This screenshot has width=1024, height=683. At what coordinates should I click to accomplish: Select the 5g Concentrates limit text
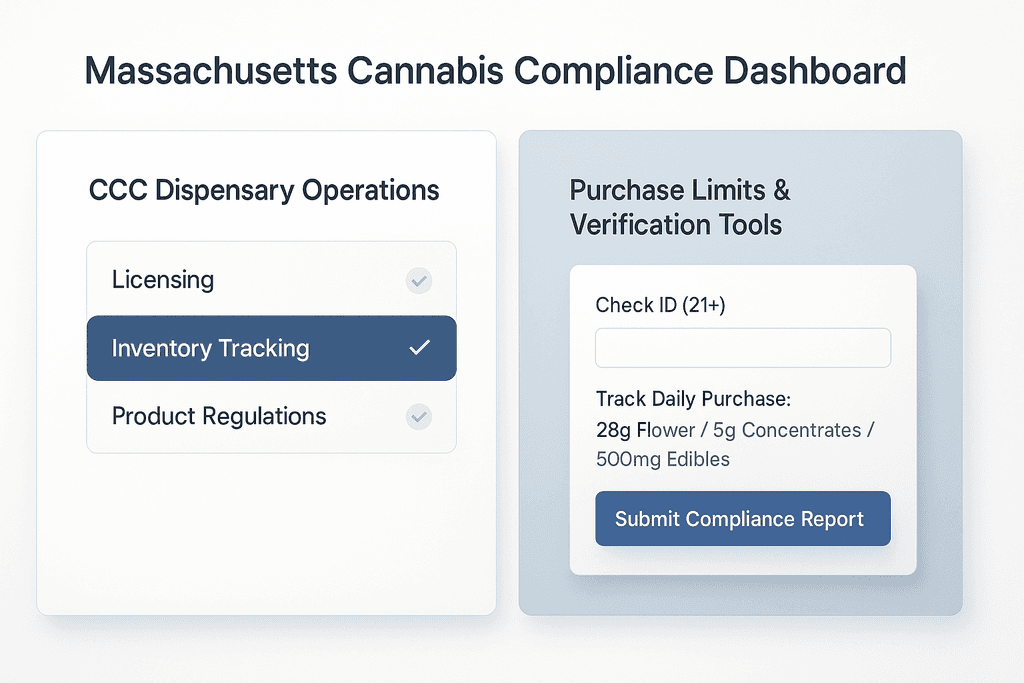coord(785,430)
